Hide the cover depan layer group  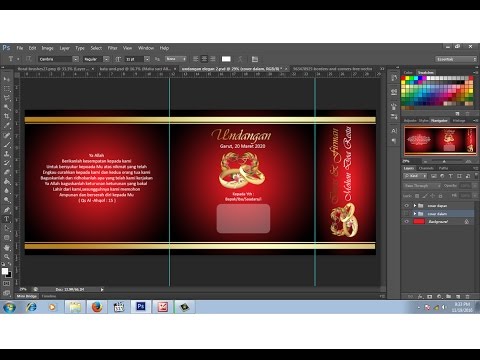[406, 206]
